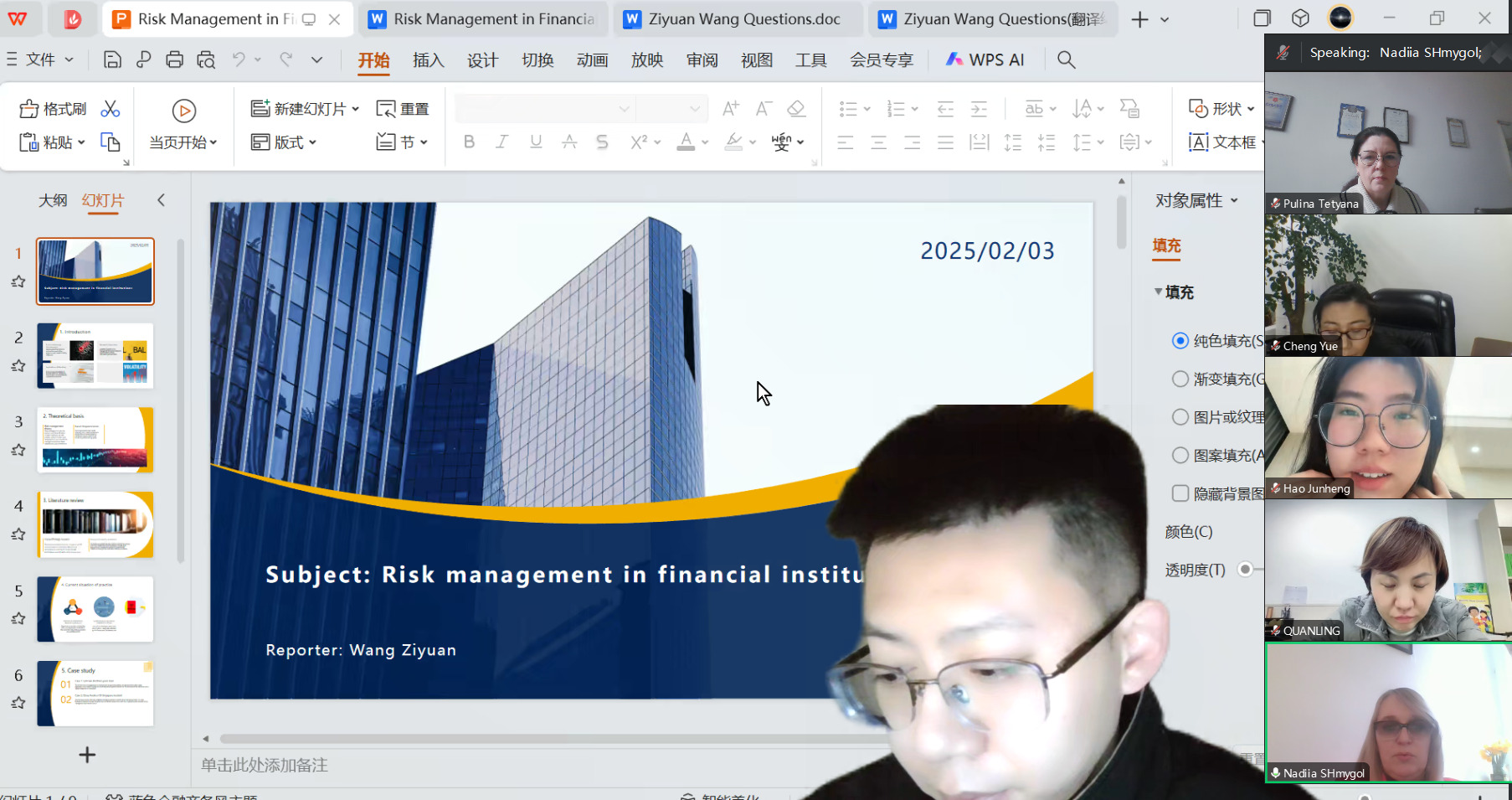Click the Cut scissors icon
This screenshot has height=800, width=1512.
111,109
